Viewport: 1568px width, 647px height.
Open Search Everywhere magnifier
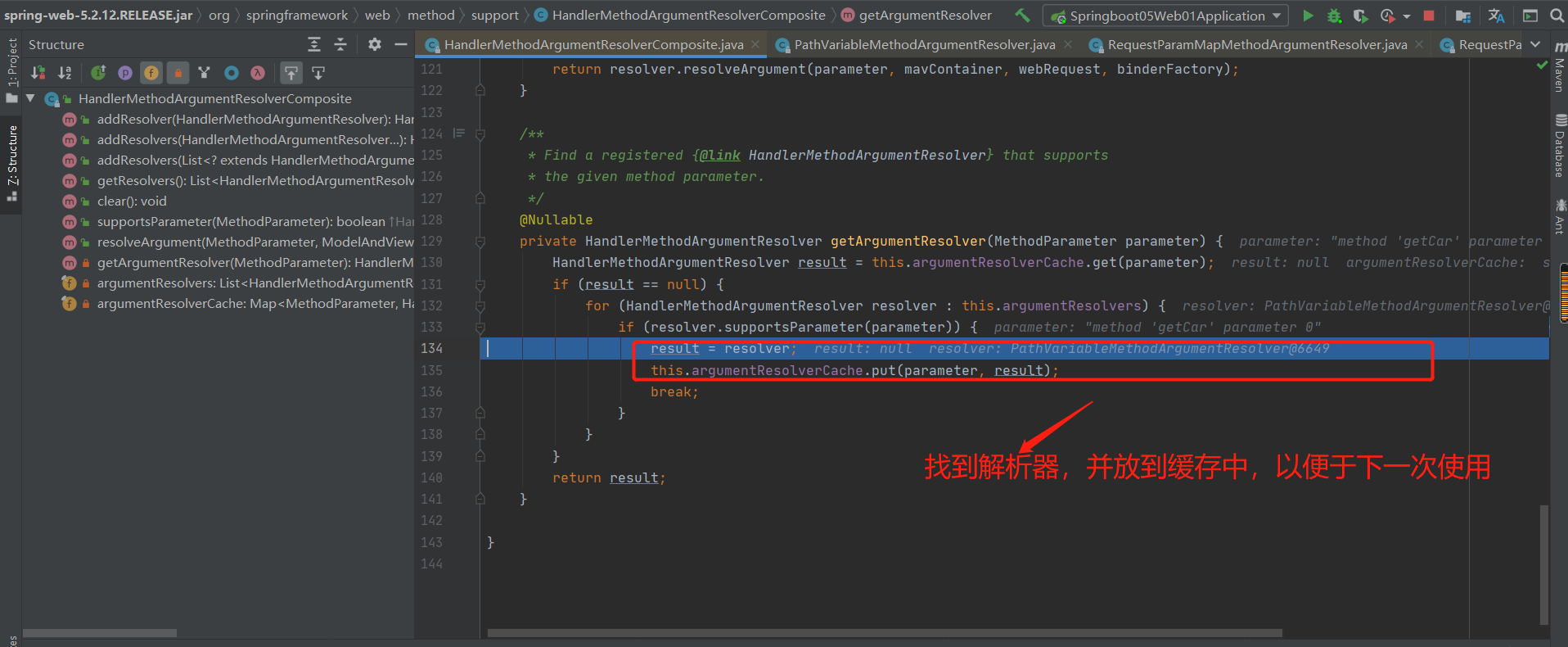pos(1557,16)
